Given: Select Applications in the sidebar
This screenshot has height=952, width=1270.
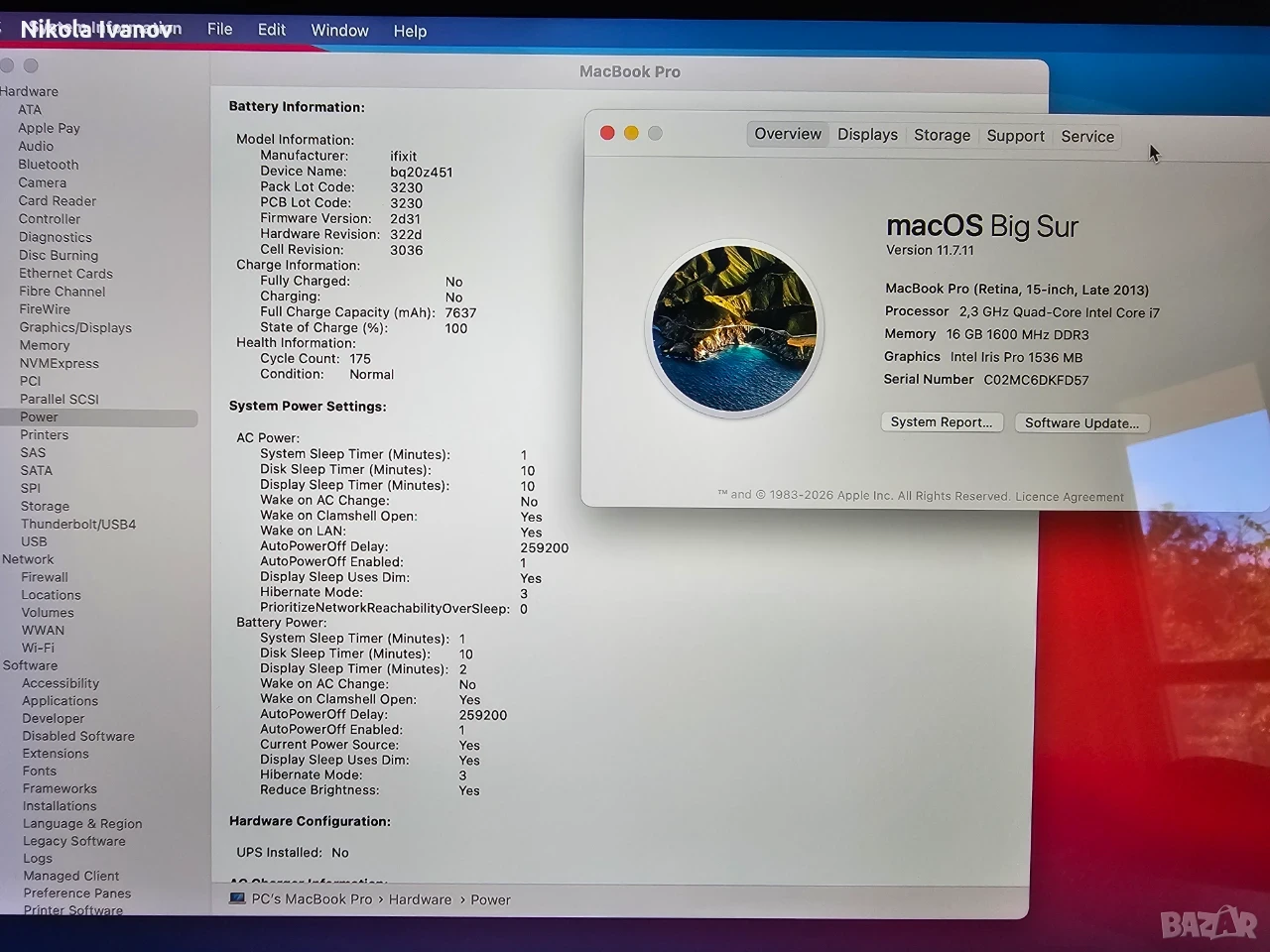Looking at the screenshot, I should 60,701.
